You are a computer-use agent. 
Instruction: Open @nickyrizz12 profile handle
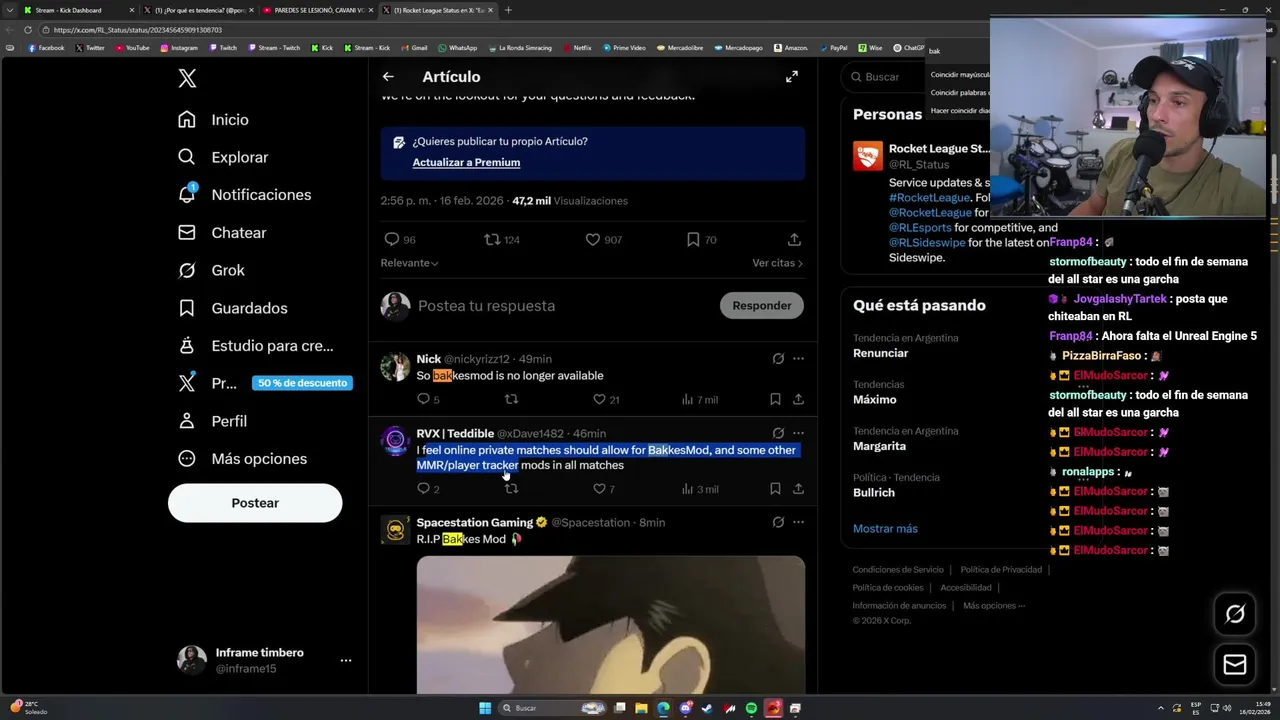477,359
